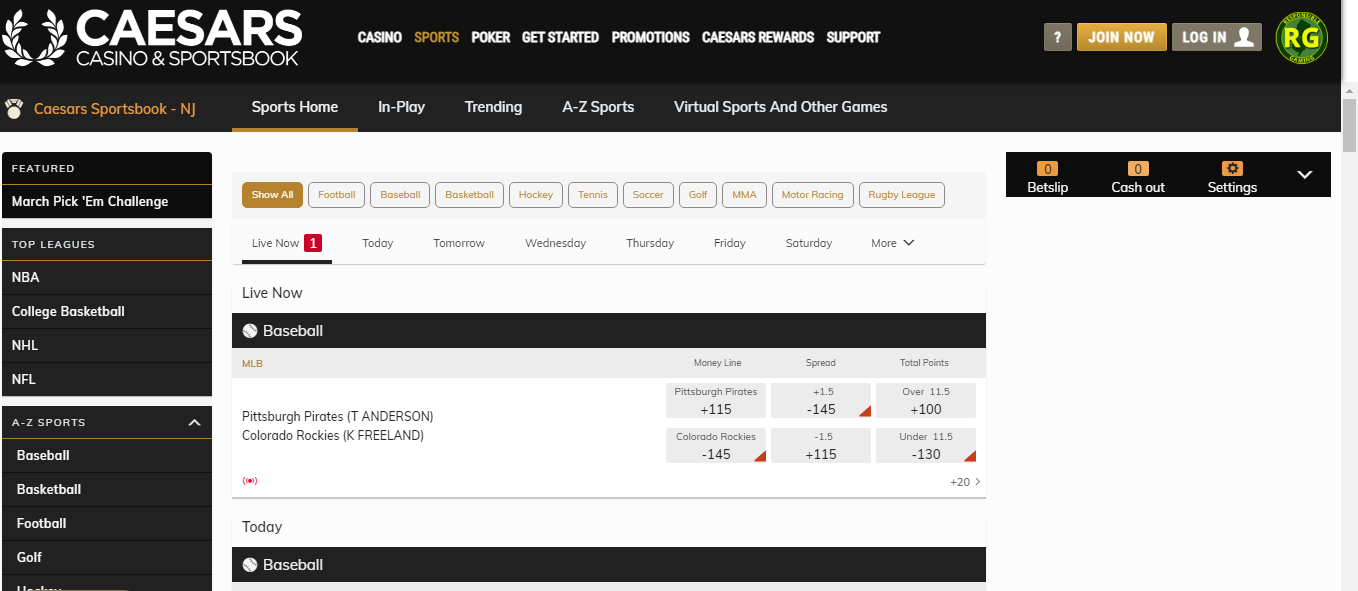Switch to Tomorrow tab

[x=459, y=243]
